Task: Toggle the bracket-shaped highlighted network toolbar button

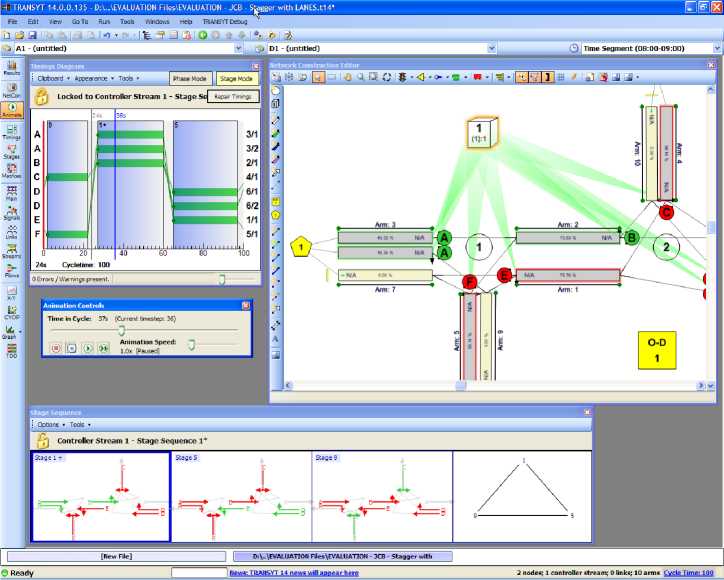Action: (x=548, y=77)
